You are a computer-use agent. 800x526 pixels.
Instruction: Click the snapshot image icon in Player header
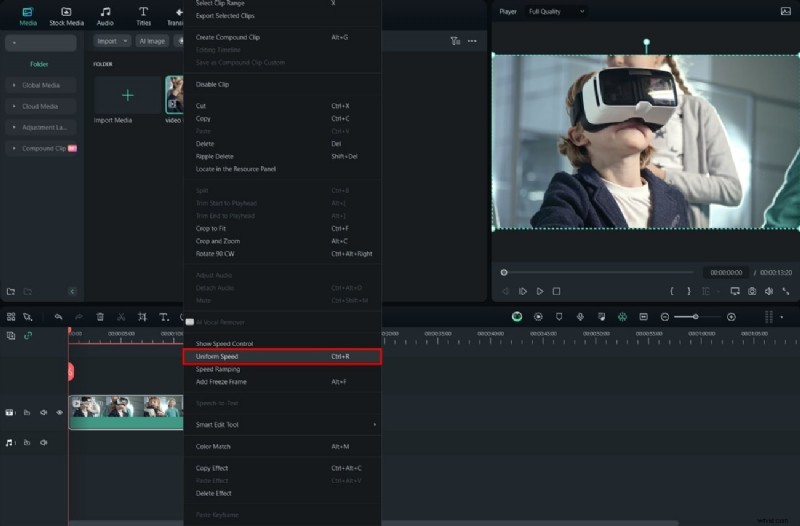[786, 11]
